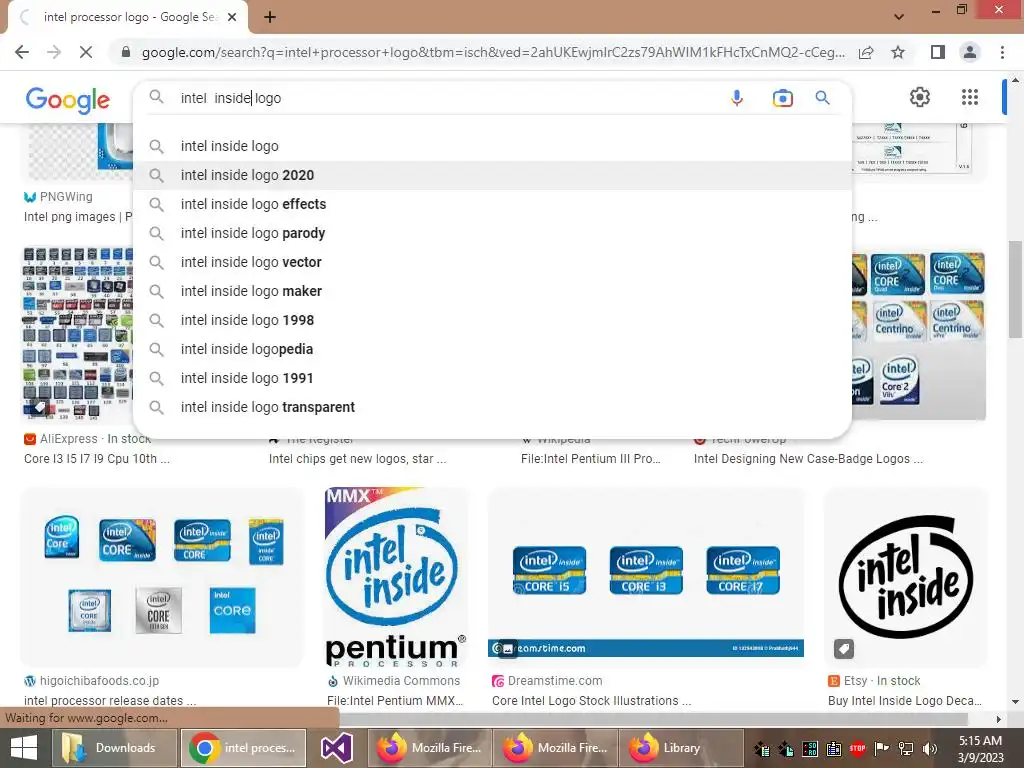Open 'Core Intel Logo Stock Illustrations' link

(591, 701)
